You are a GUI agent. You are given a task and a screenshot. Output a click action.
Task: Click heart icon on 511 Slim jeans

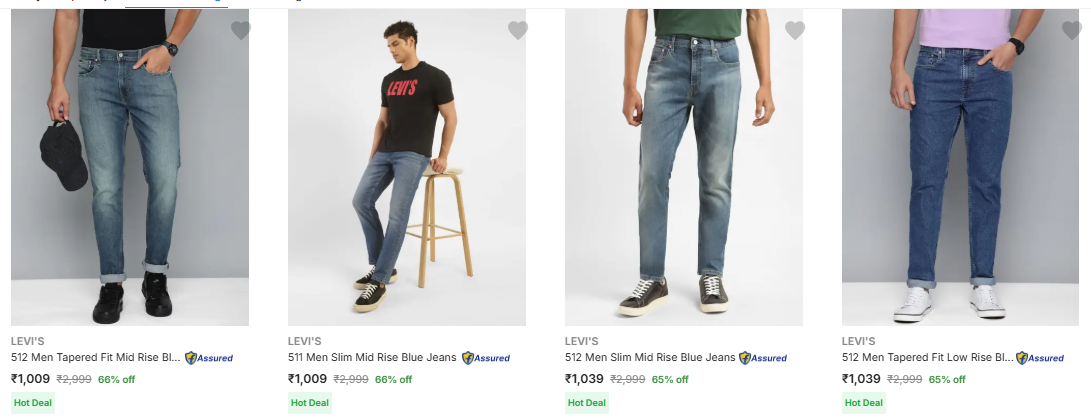click(x=518, y=31)
